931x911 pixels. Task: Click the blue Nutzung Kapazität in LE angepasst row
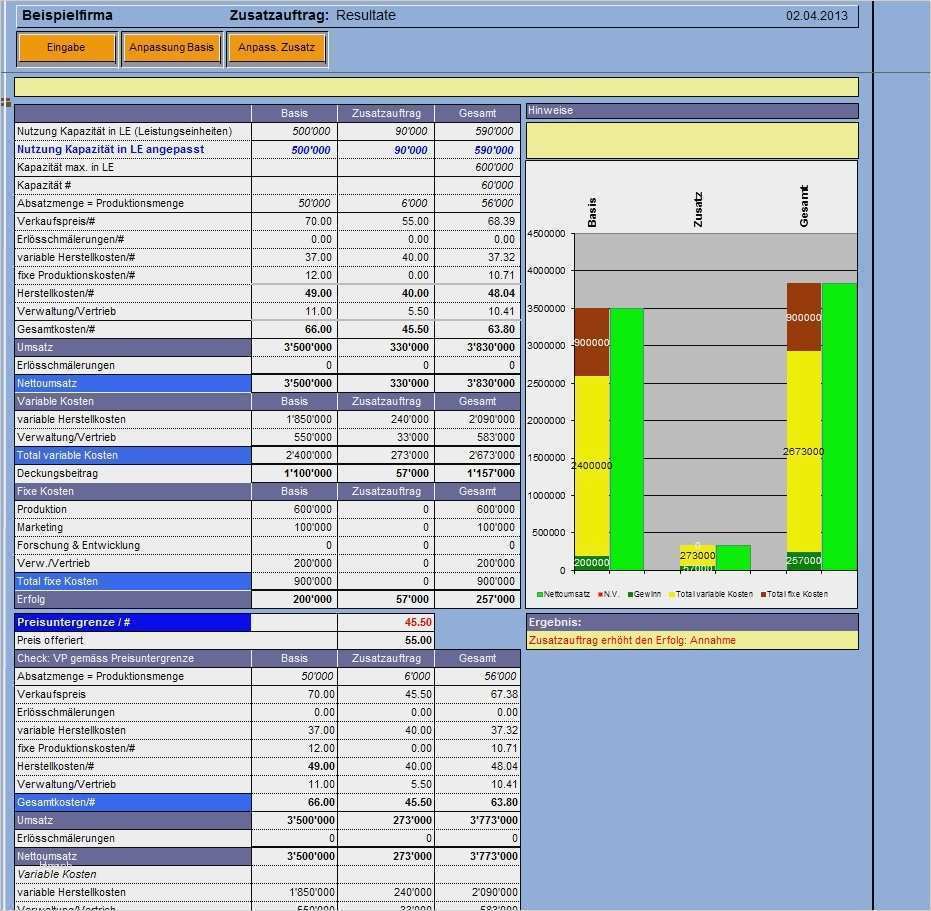[x=130, y=149]
